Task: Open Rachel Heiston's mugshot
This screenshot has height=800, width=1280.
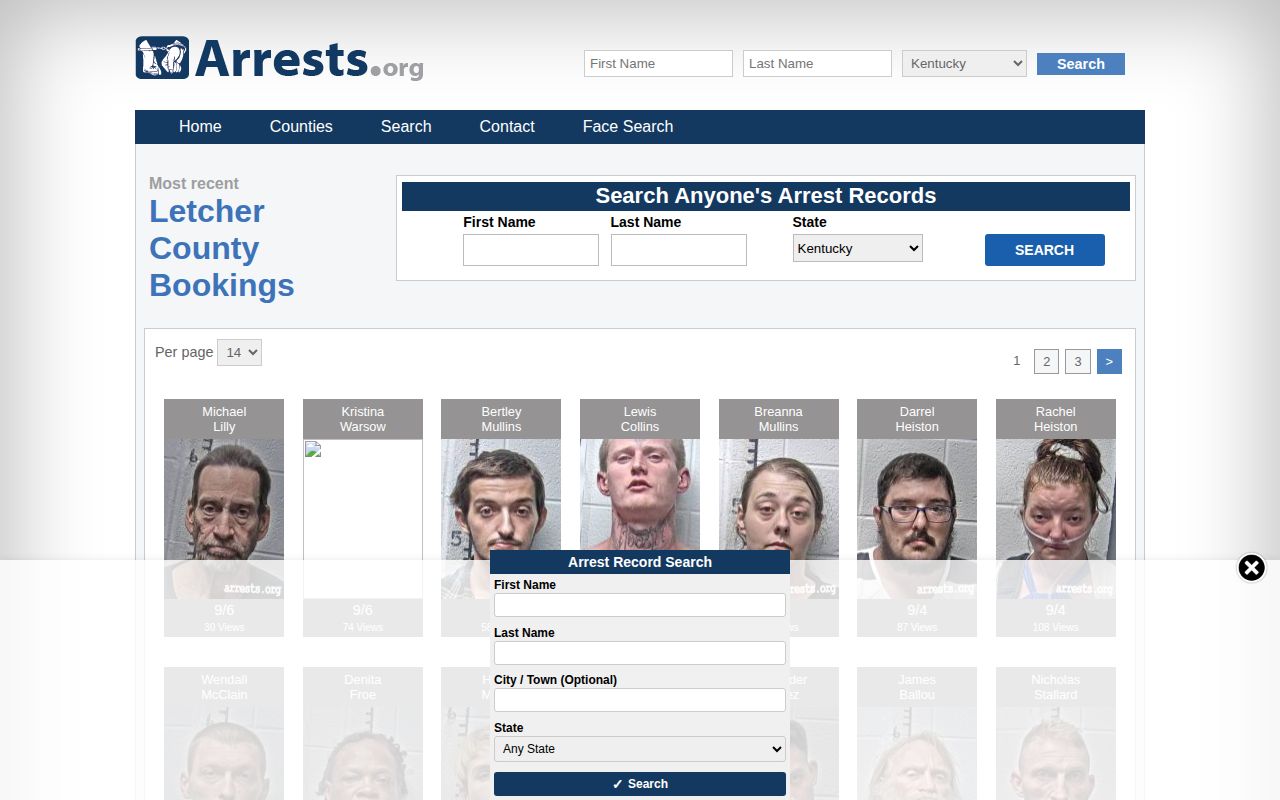Action: click(x=1056, y=518)
